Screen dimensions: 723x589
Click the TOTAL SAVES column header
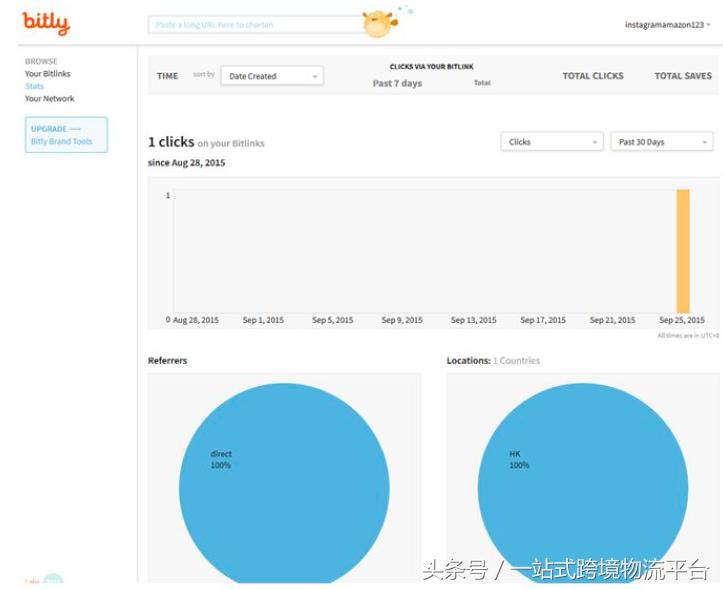[683, 76]
